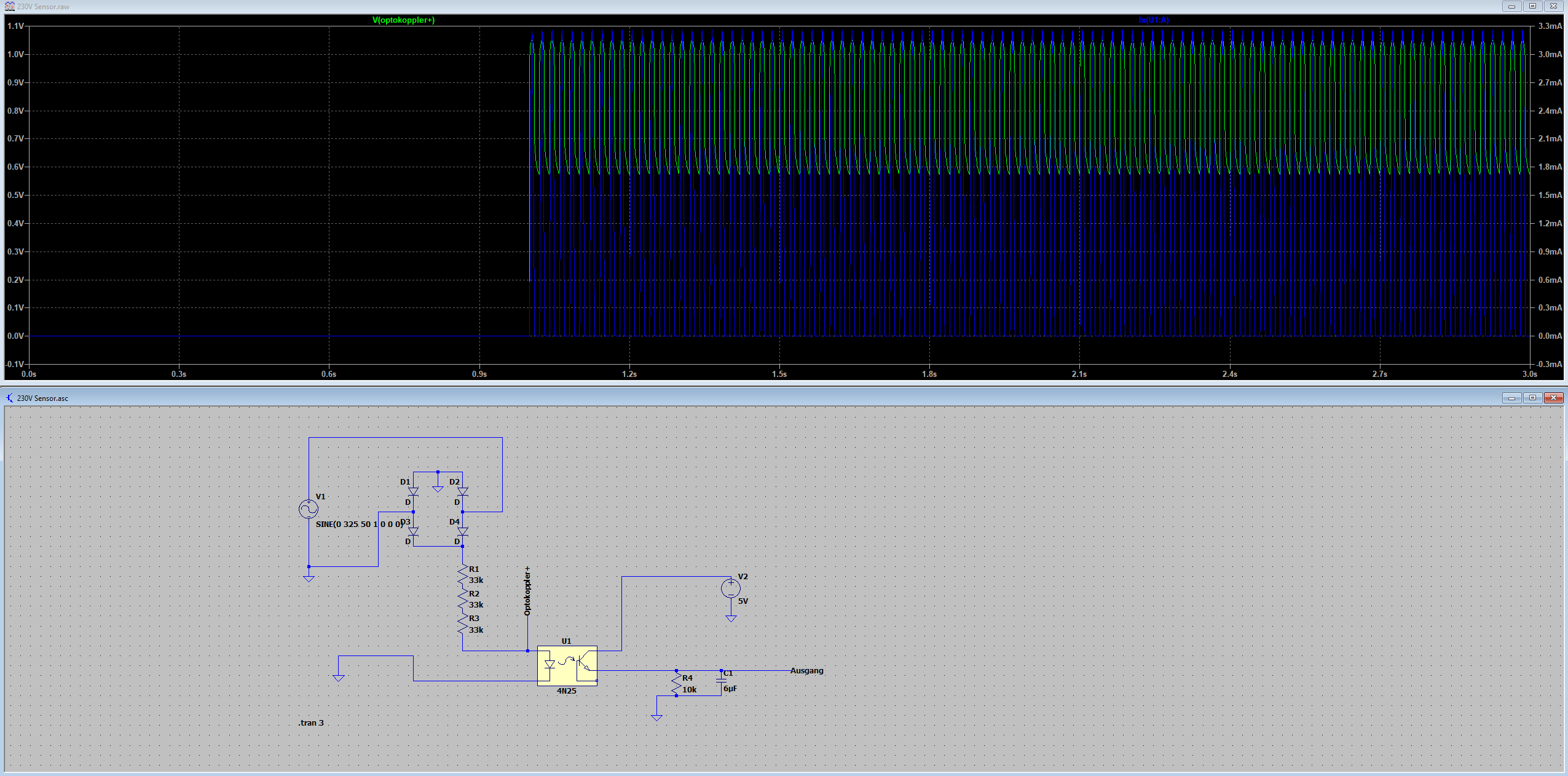Viewport: 1568px width, 776px height.
Task: Close the 230V Sensor.raw waveform window
Action: [x=1553, y=6]
